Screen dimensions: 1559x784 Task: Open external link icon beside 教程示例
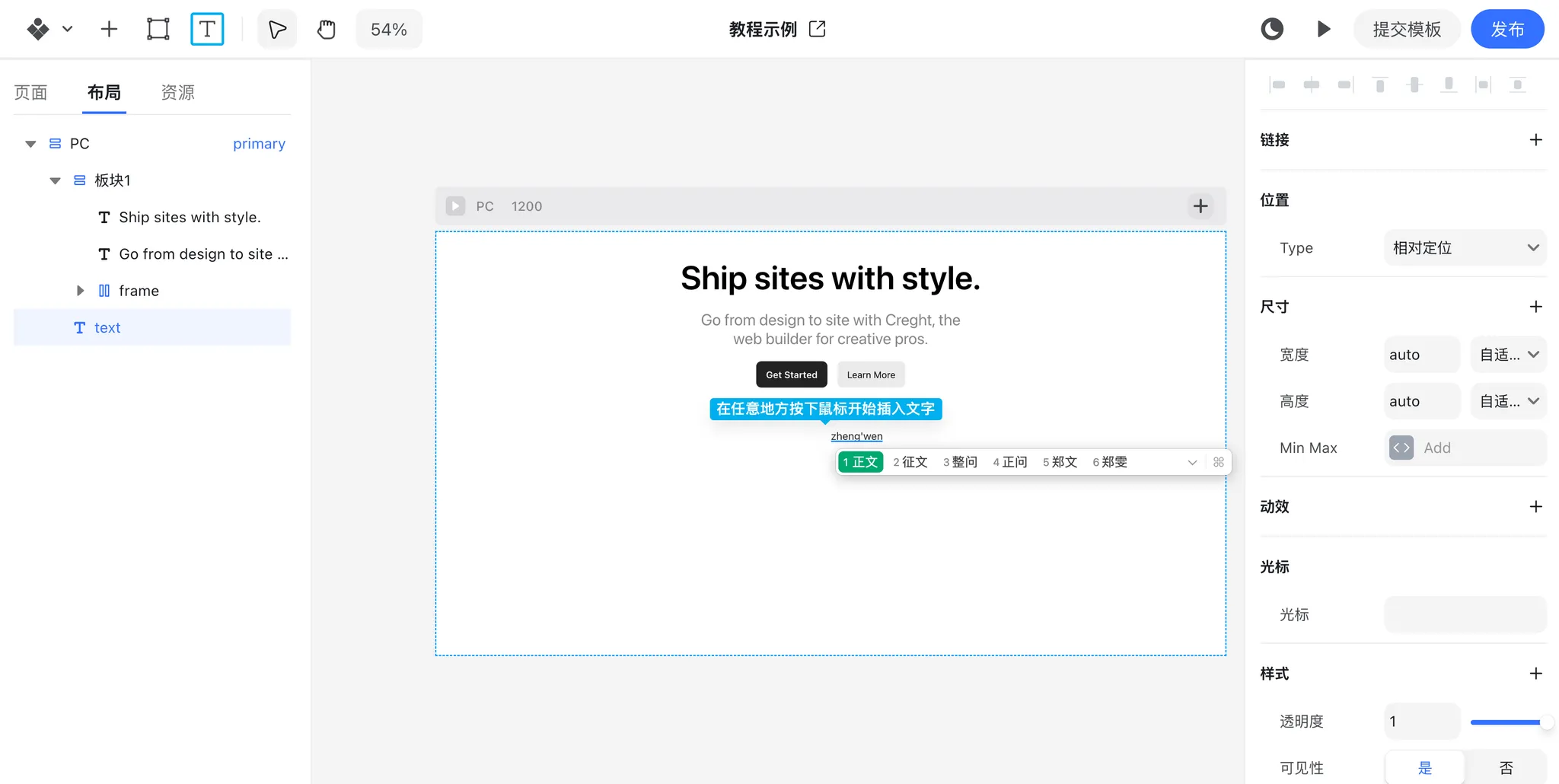pyautogui.click(x=818, y=29)
